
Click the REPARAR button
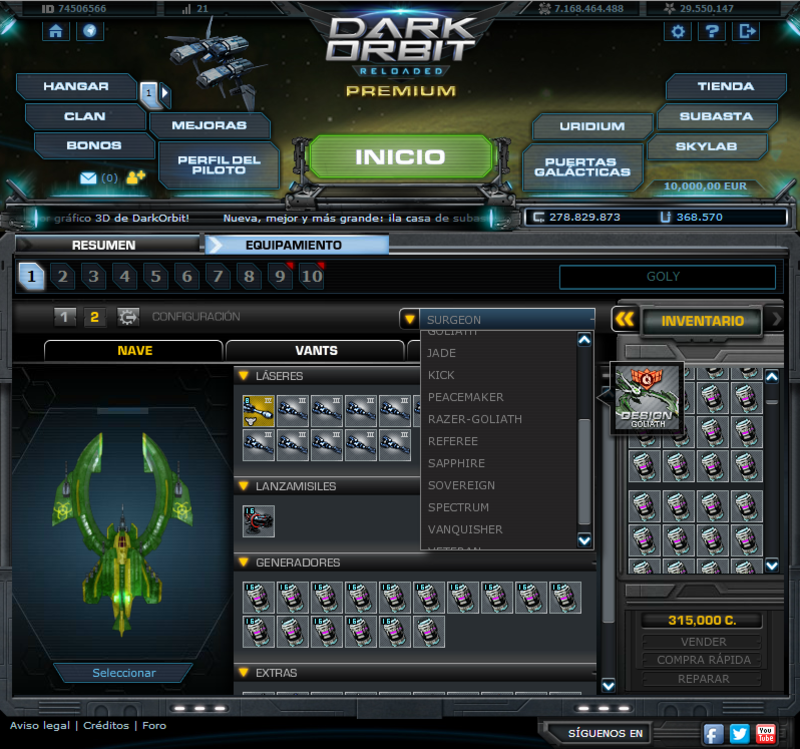tap(703, 679)
